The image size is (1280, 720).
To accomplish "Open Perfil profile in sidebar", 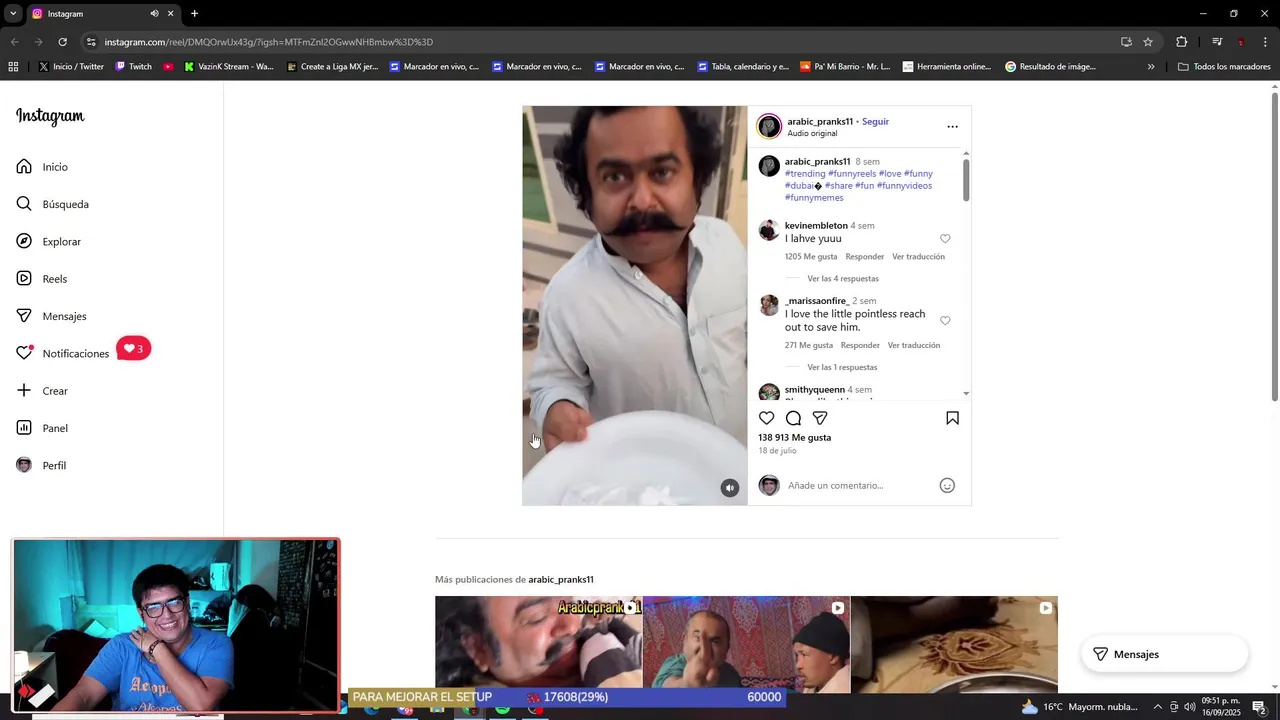I will tap(41, 465).
